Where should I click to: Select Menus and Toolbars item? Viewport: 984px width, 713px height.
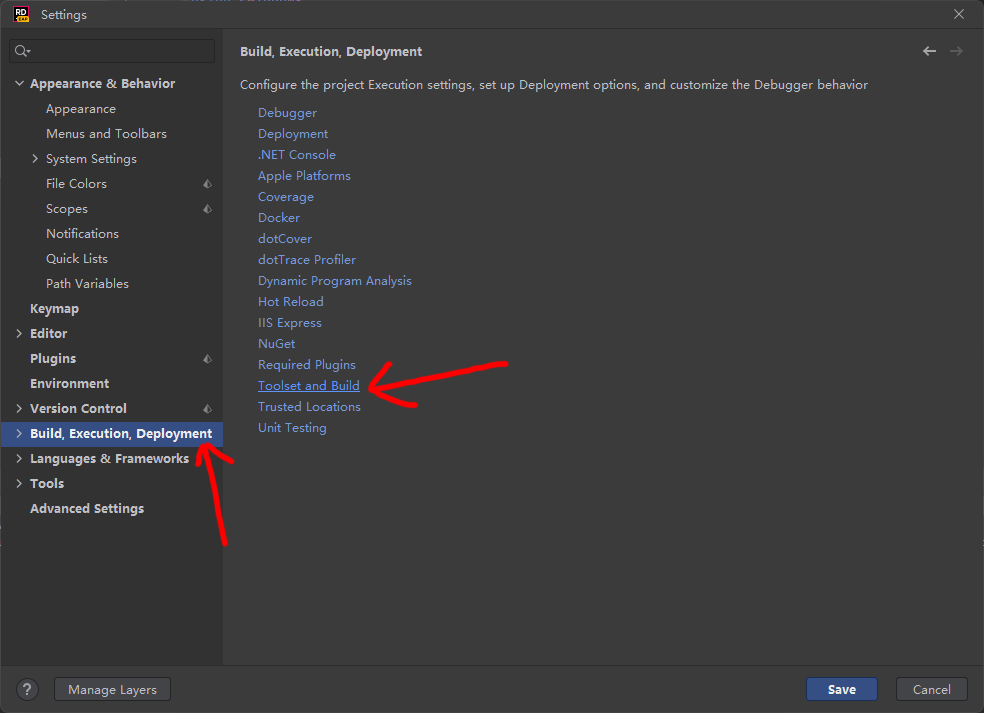[106, 134]
